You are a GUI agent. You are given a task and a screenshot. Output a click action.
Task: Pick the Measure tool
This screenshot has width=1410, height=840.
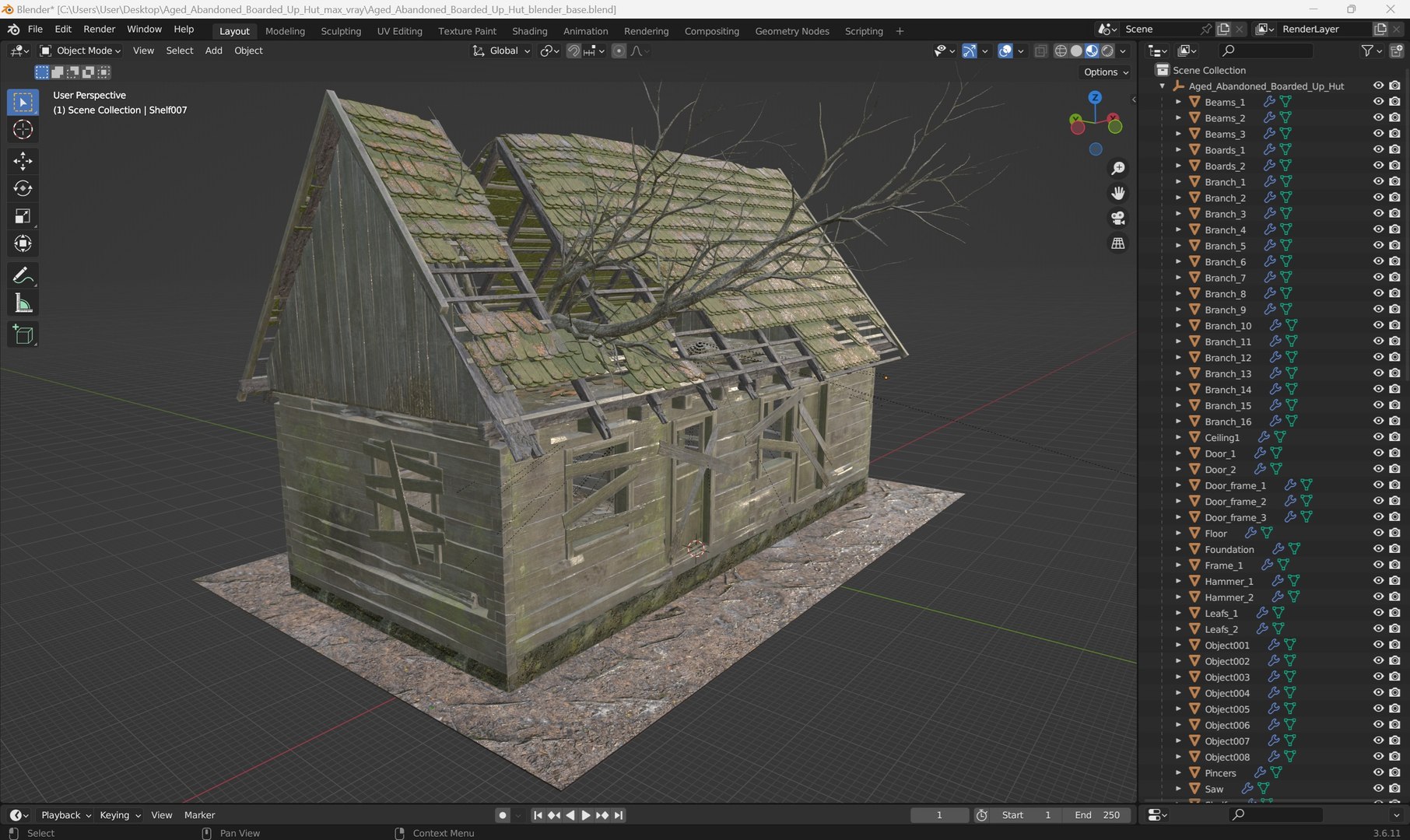click(x=23, y=303)
